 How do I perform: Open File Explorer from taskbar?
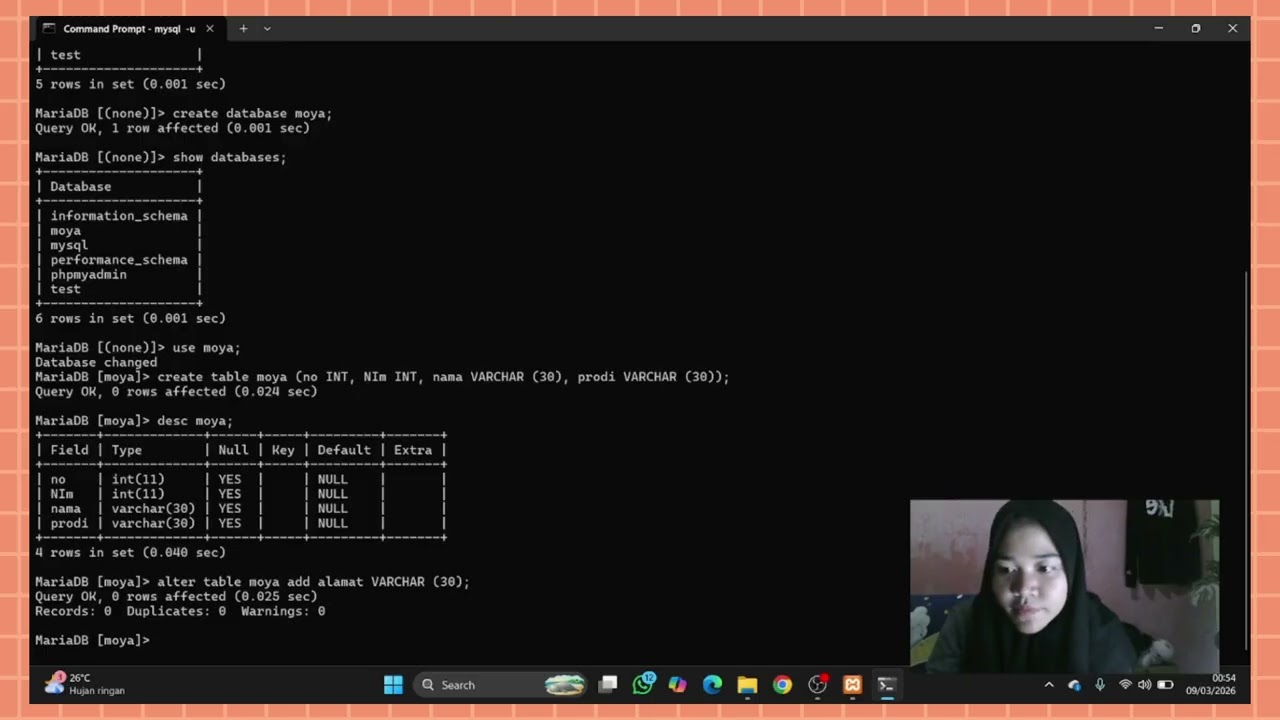click(747, 685)
